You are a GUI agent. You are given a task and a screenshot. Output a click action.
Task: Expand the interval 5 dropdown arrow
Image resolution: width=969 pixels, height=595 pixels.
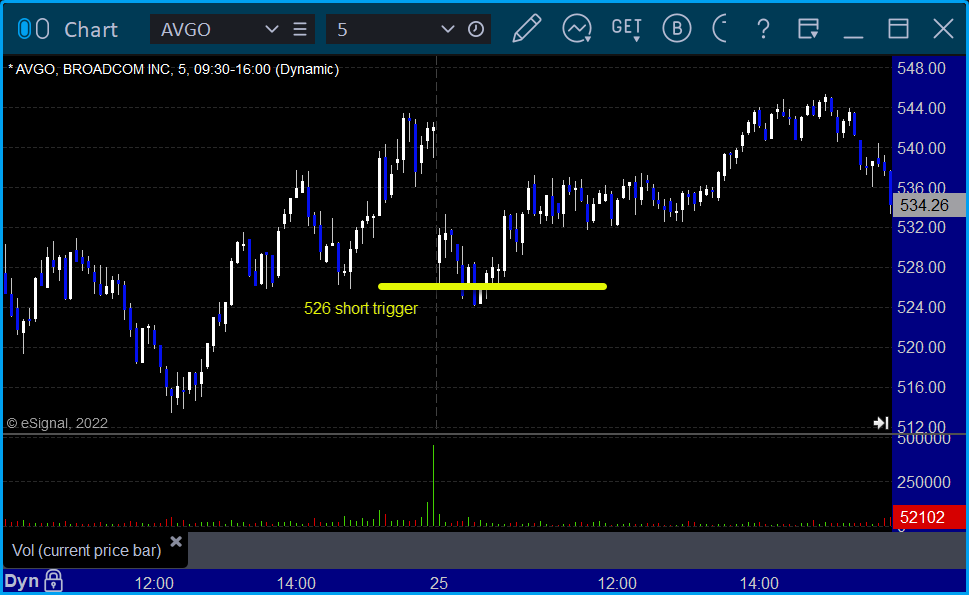(447, 29)
